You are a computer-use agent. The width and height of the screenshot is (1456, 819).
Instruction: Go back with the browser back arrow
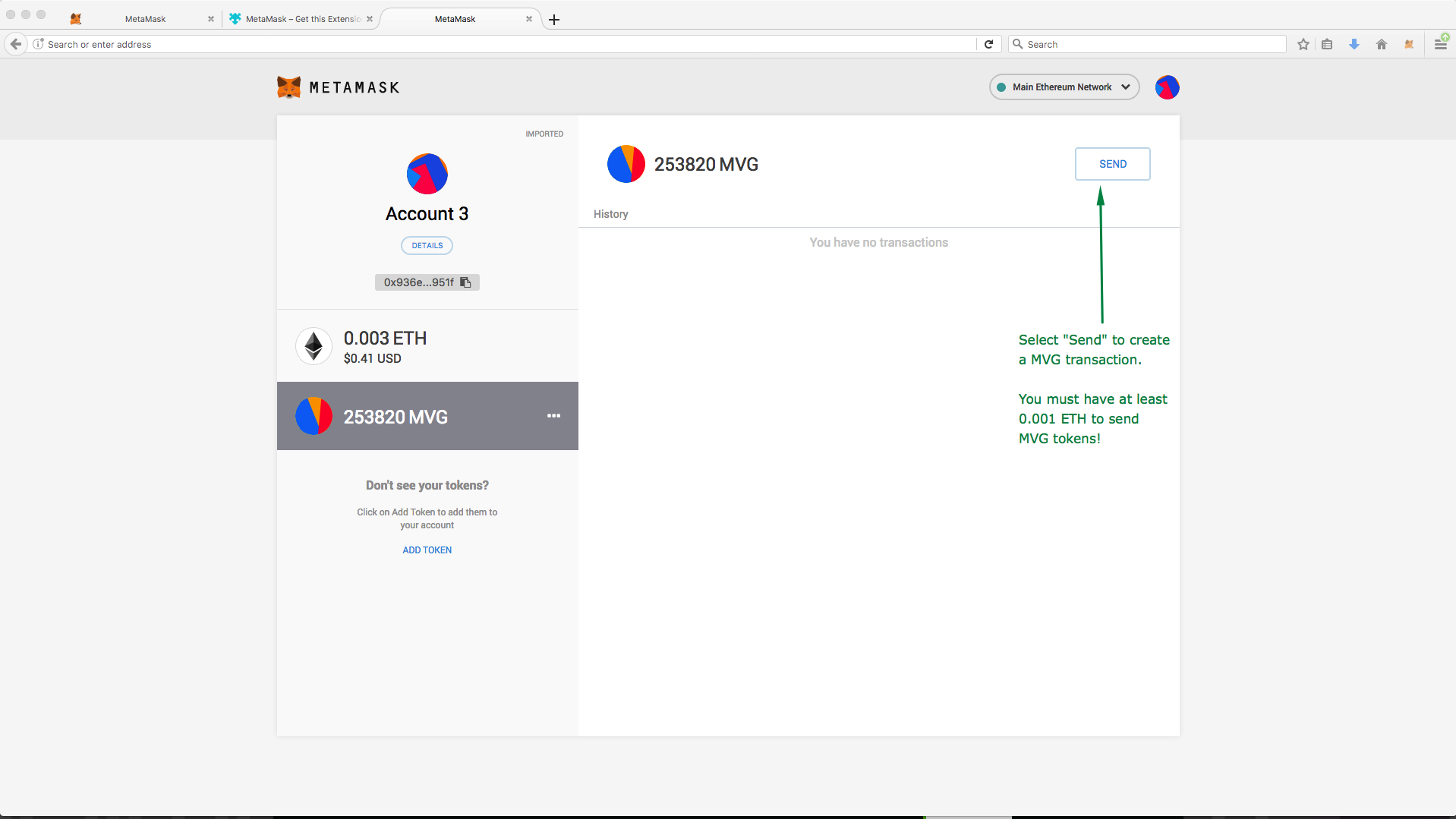[x=16, y=44]
